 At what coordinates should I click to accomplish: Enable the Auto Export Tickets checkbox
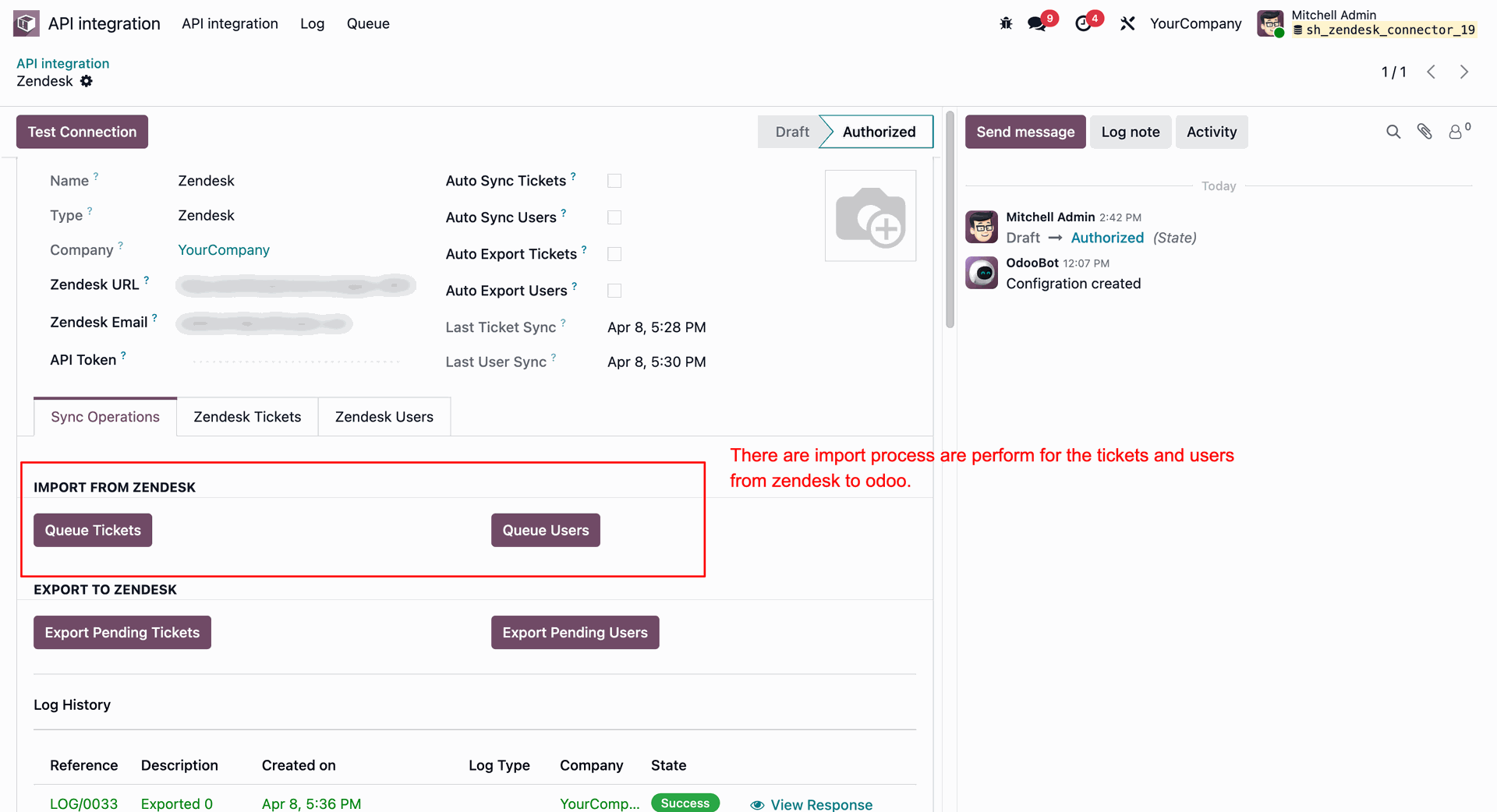614,254
